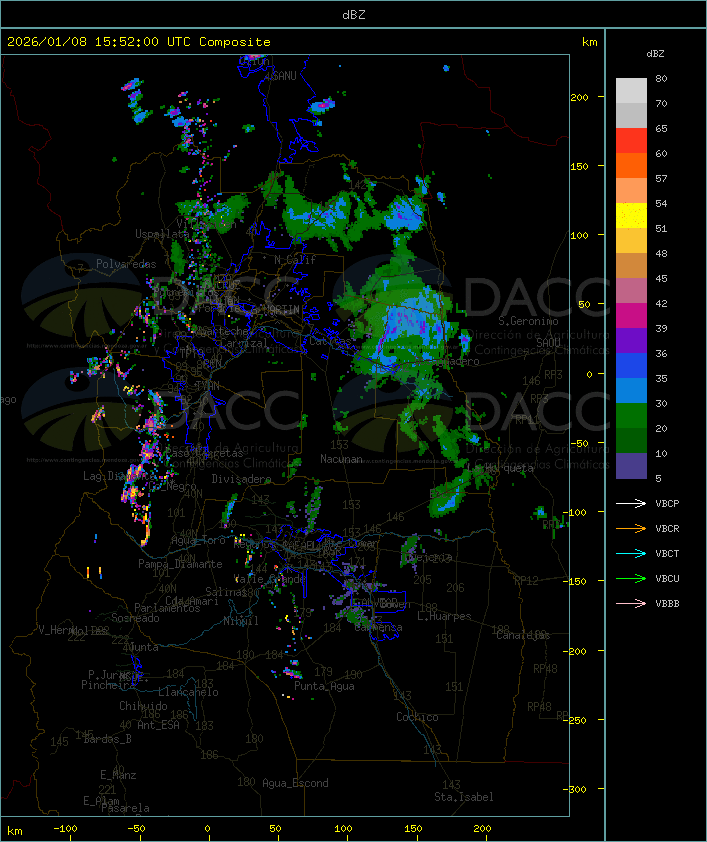Screen dimensions: 707x842
Task: Click the Sta.Isabel location label
Action: [463, 797]
